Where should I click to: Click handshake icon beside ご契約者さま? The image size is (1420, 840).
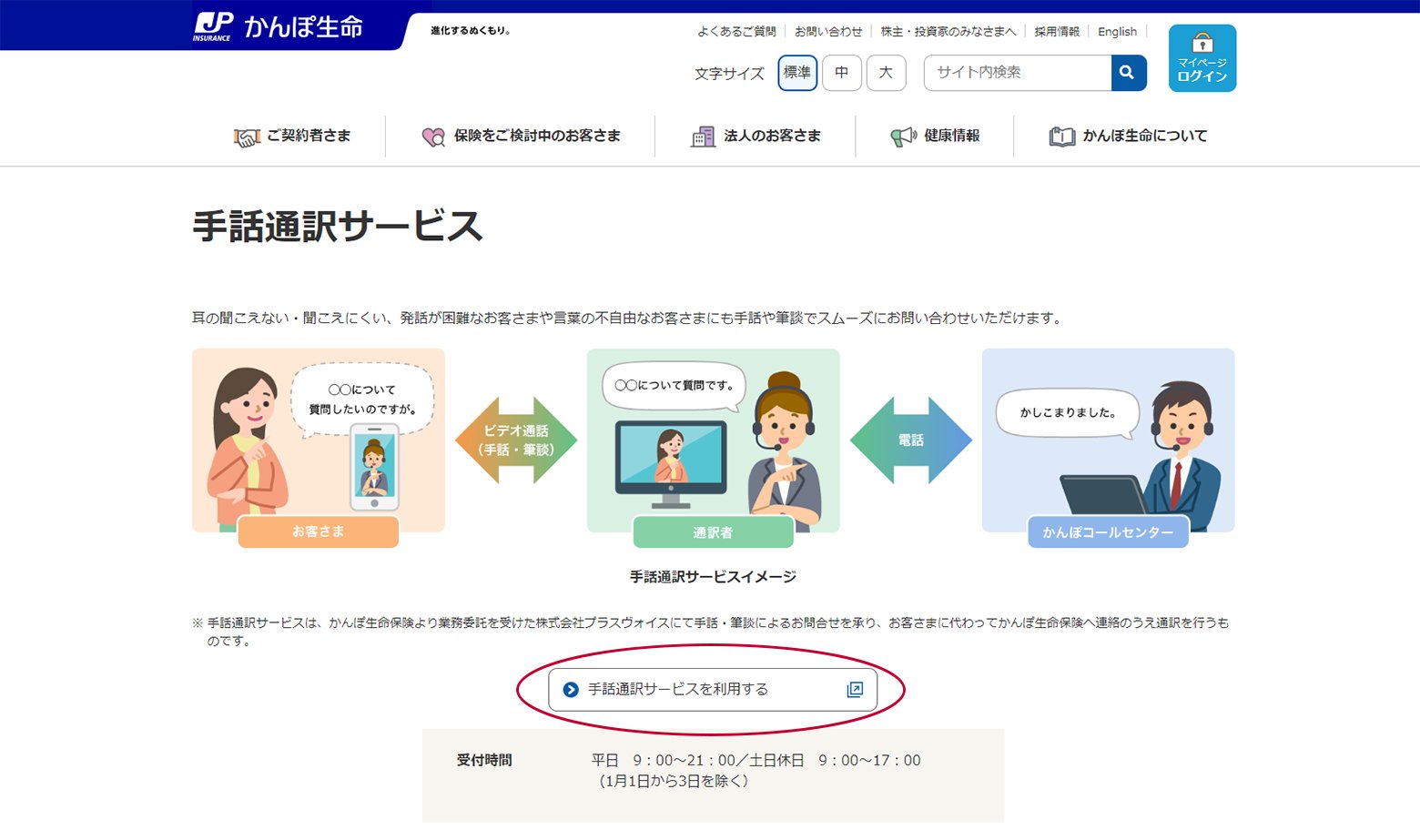247,137
